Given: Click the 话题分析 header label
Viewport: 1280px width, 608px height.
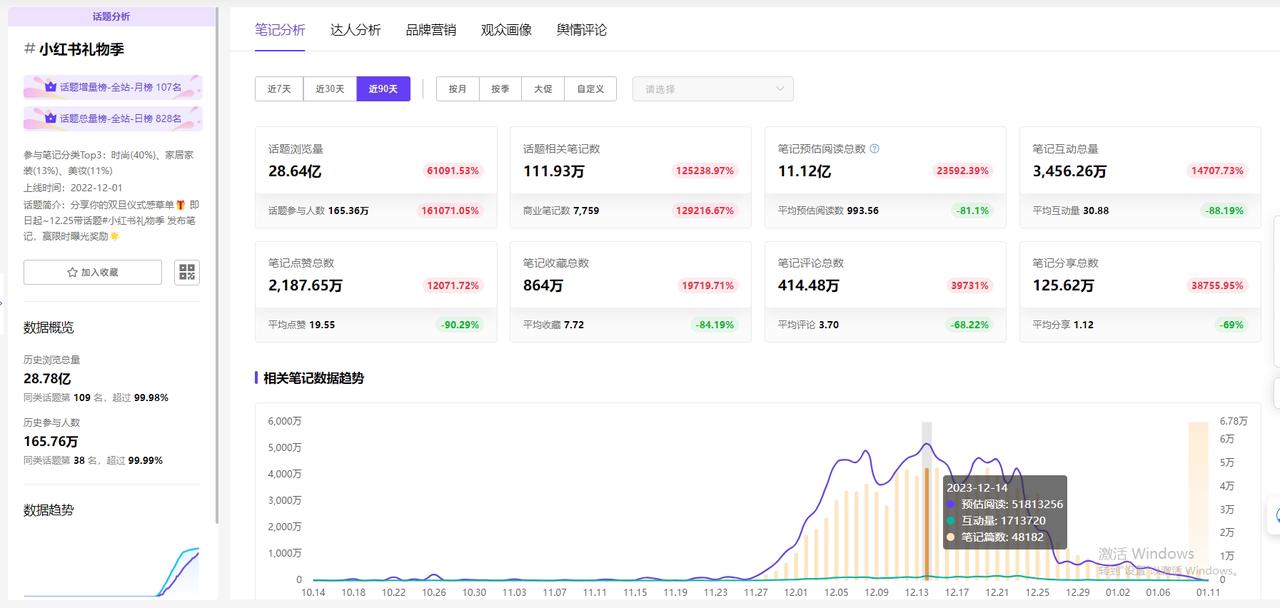Looking at the screenshot, I should [111, 17].
